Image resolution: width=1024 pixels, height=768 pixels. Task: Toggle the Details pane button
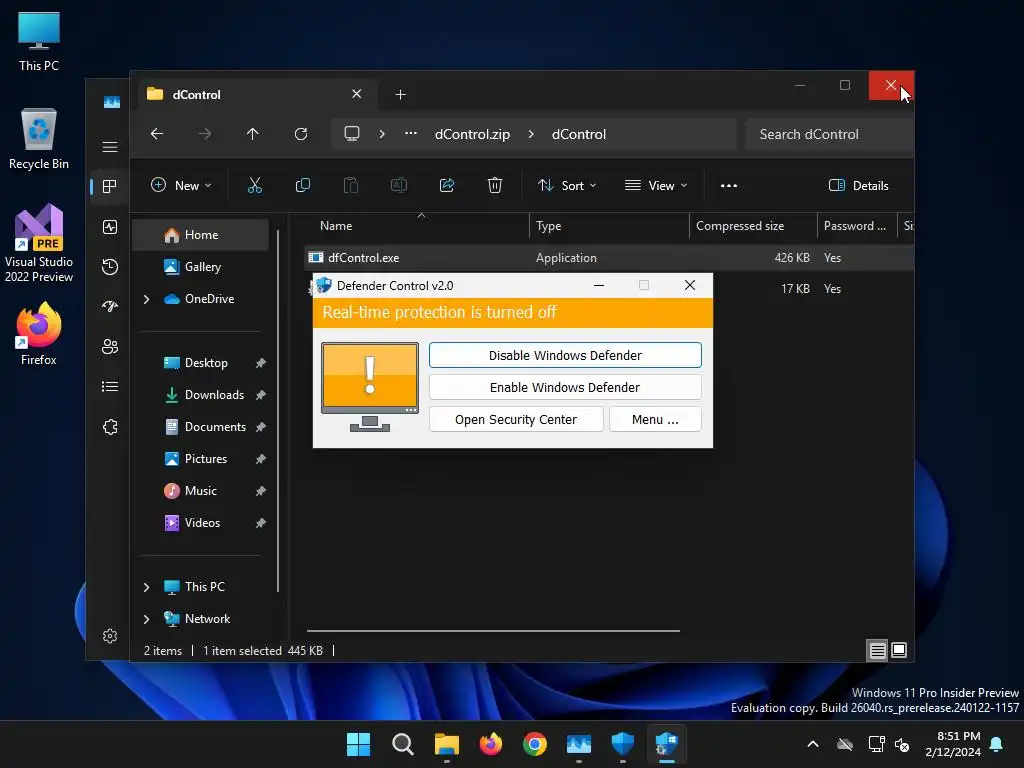pyautogui.click(x=858, y=185)
